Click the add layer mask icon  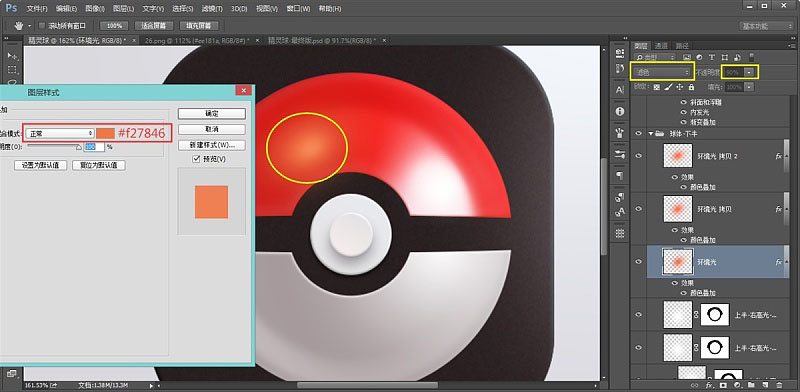pyautogui.click(x=723, y=385)
